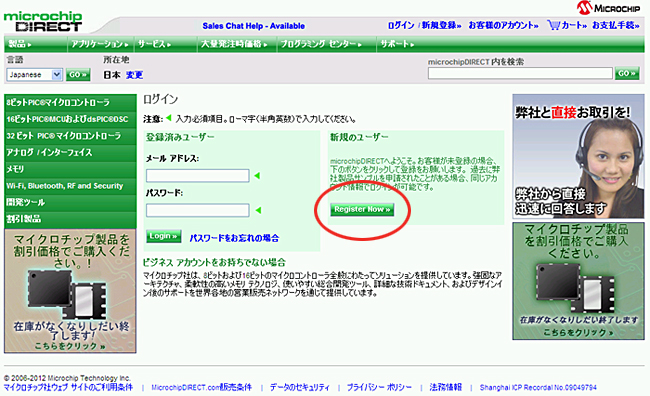Click the 登録済みユーザー heading
This screenshot has width=650, height=396.
(x=180, y=137)
